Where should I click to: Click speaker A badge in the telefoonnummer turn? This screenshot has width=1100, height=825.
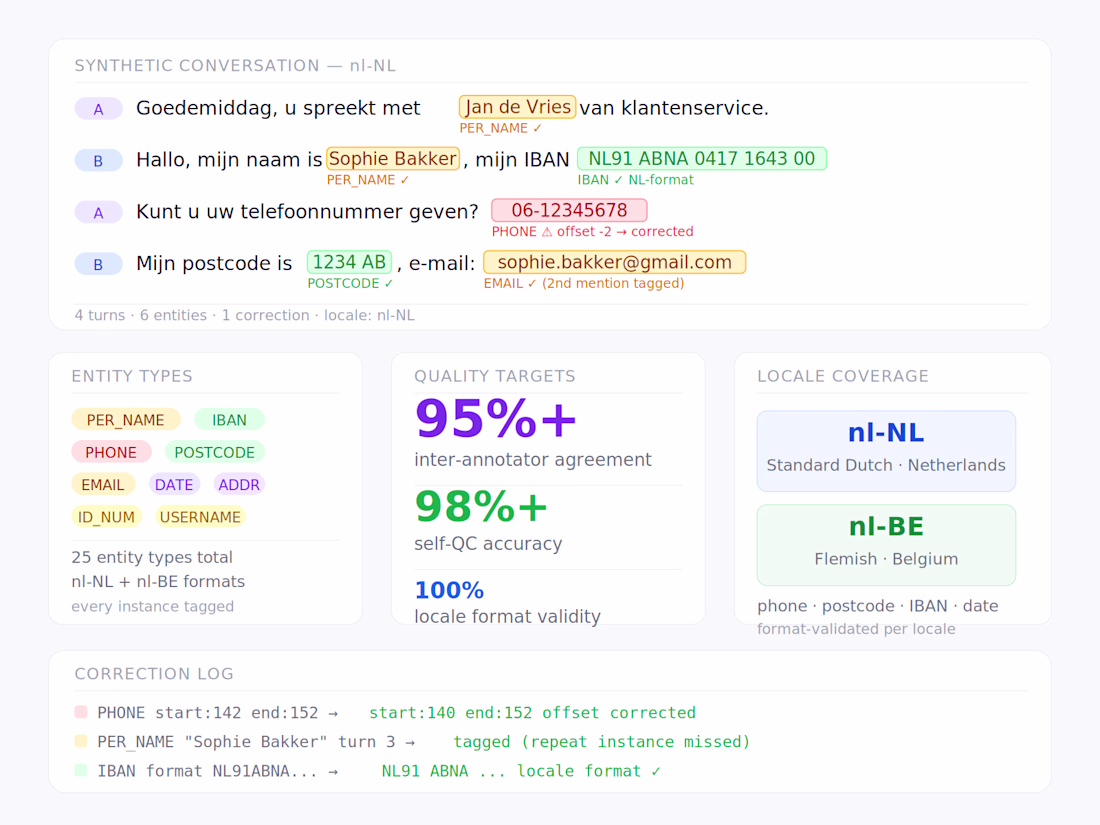98,213
